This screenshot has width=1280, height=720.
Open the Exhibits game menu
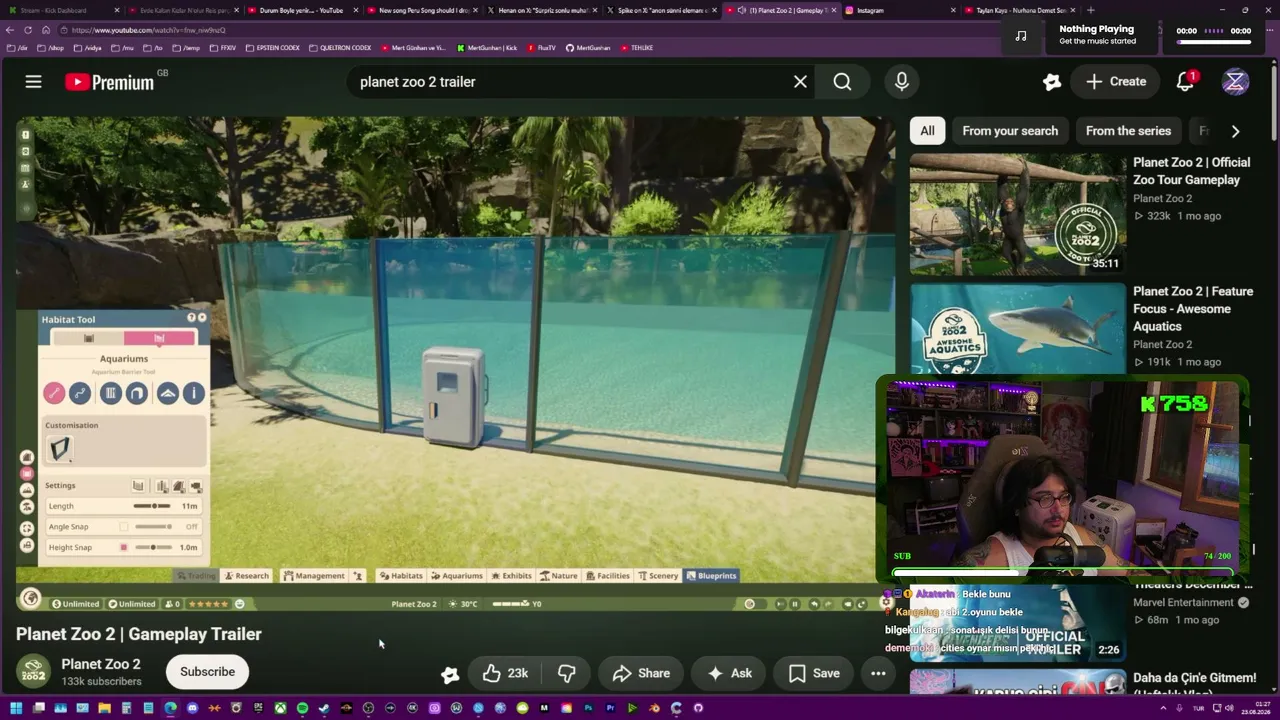[x=511, y=576]
